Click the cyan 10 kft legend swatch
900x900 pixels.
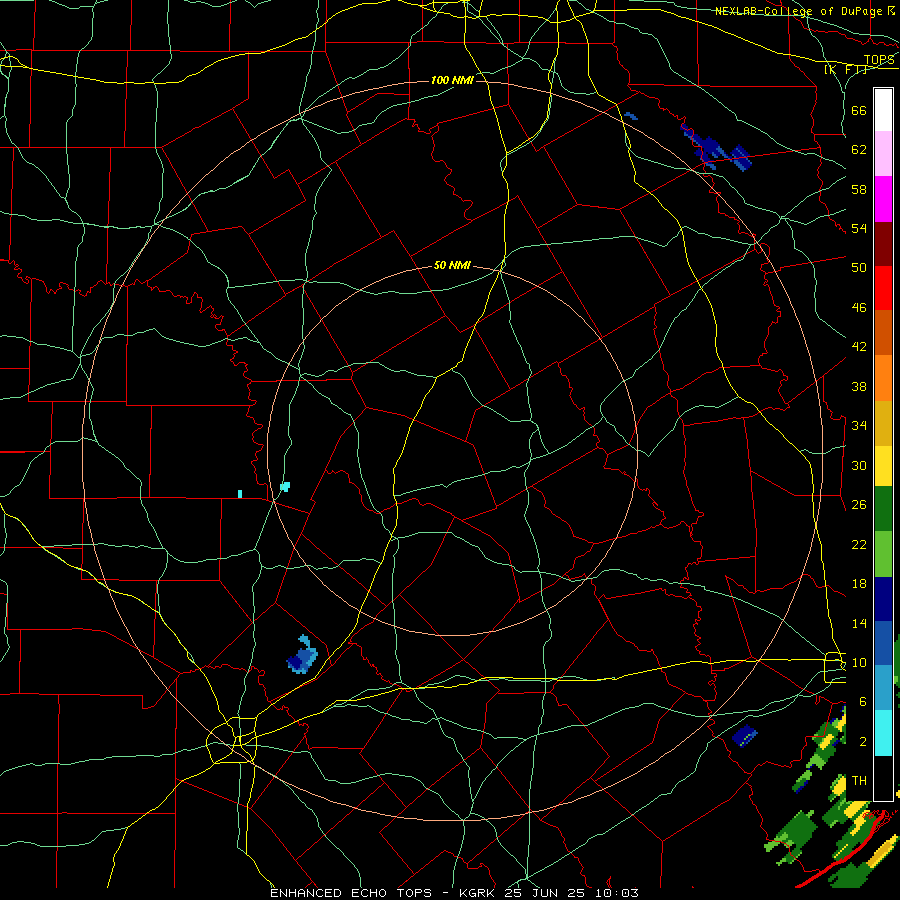(x=883, y=733)
